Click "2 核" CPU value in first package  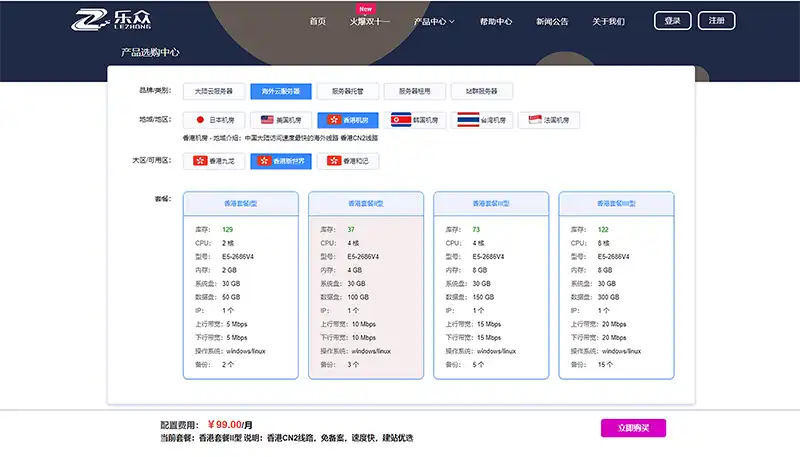tap(228, 243)
